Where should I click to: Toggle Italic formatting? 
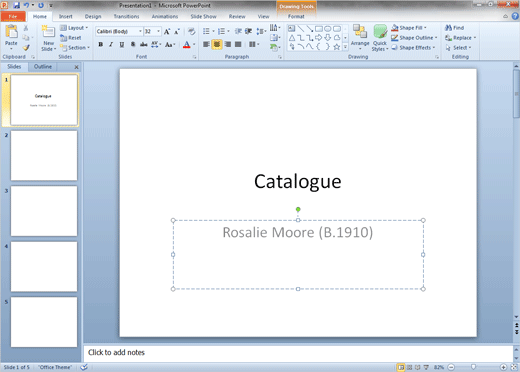[111, 44]
